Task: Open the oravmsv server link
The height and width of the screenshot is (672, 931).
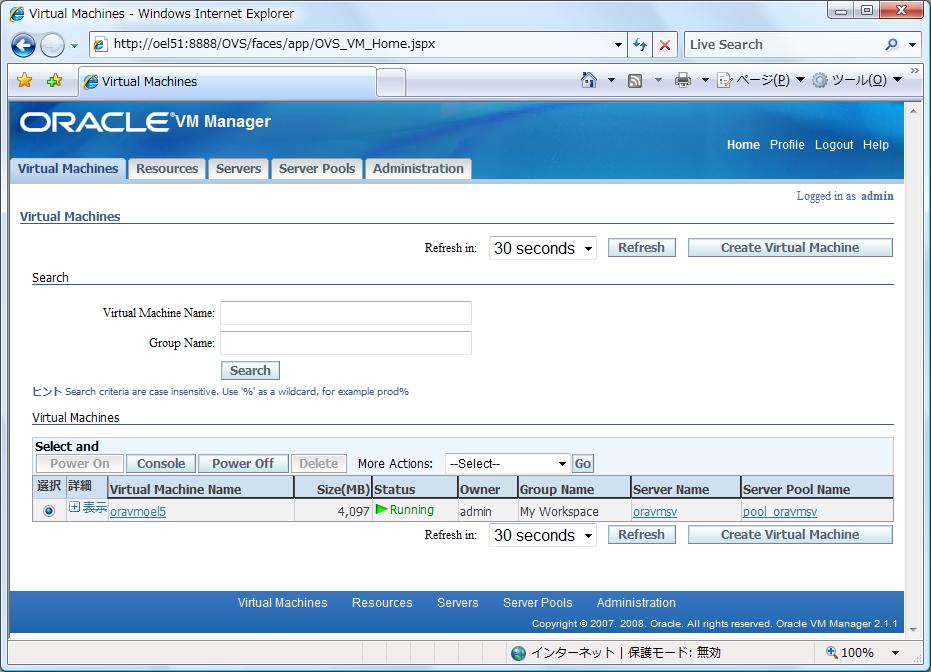Action: pos(655,511)
